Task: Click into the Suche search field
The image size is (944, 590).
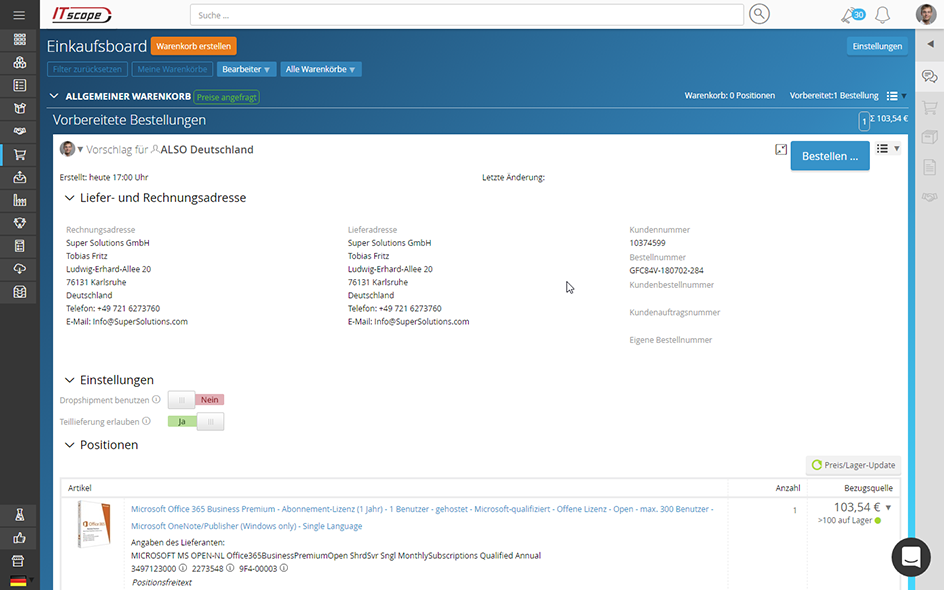Action: [x=466, y=15]
